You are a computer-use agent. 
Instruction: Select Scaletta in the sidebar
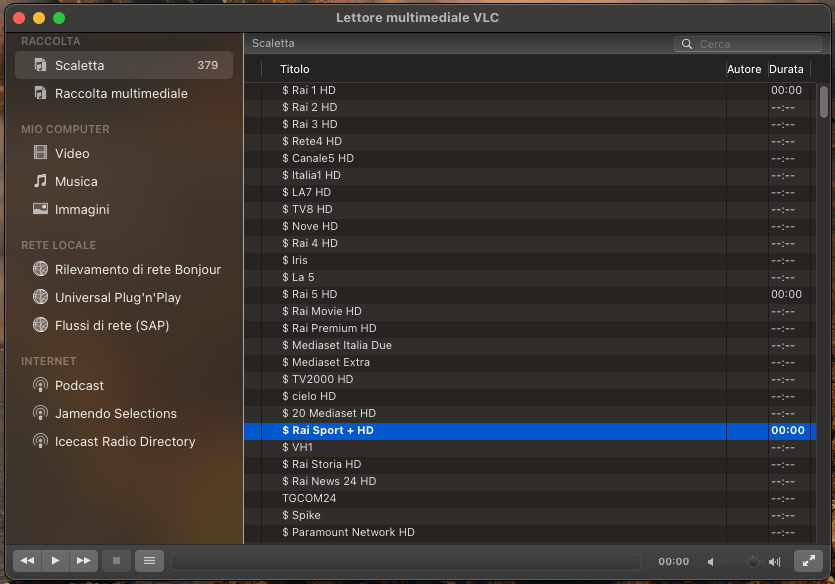[x=124, y=65]
